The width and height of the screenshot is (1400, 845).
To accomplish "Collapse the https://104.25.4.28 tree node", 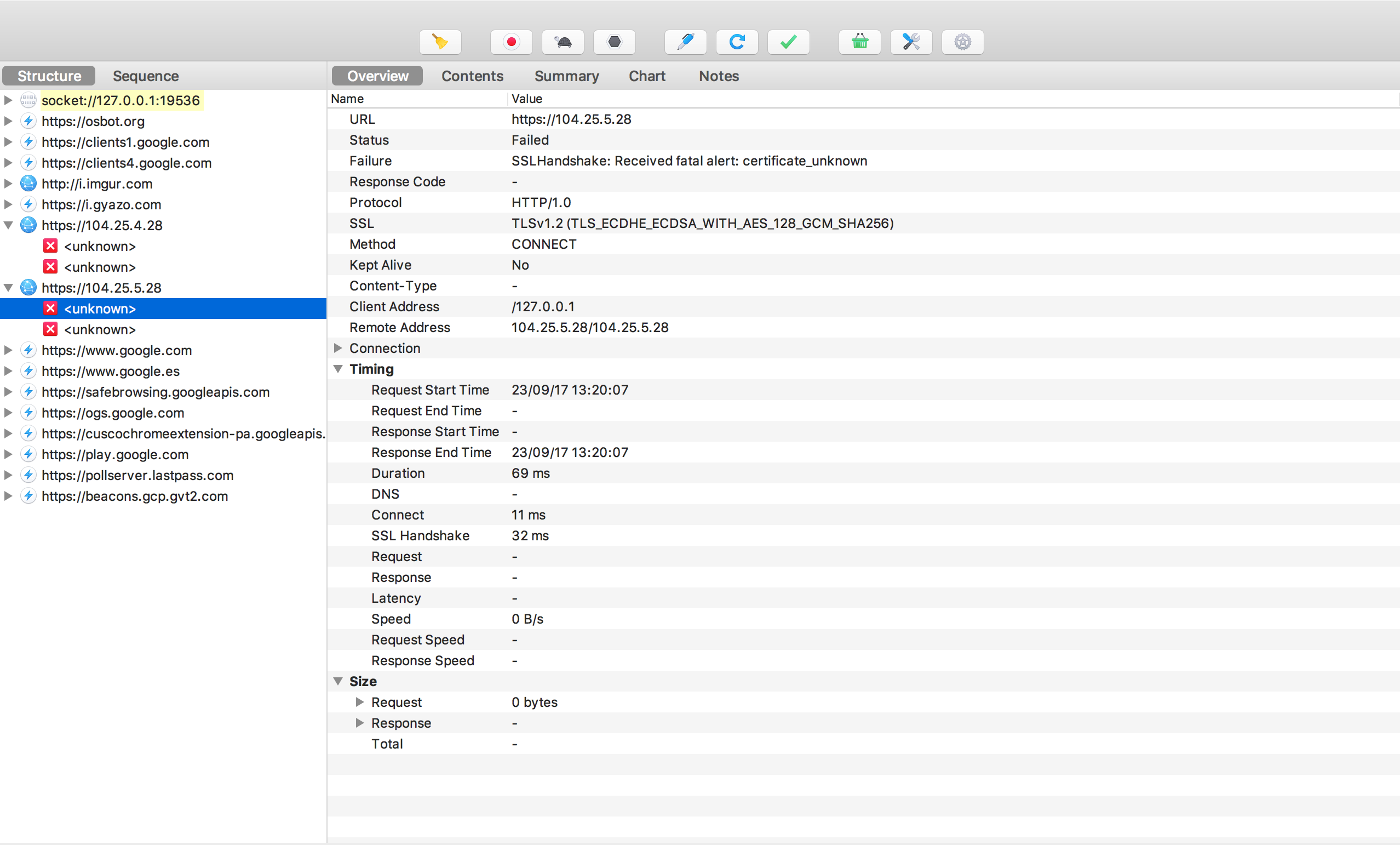I will [x=9, y=225].
